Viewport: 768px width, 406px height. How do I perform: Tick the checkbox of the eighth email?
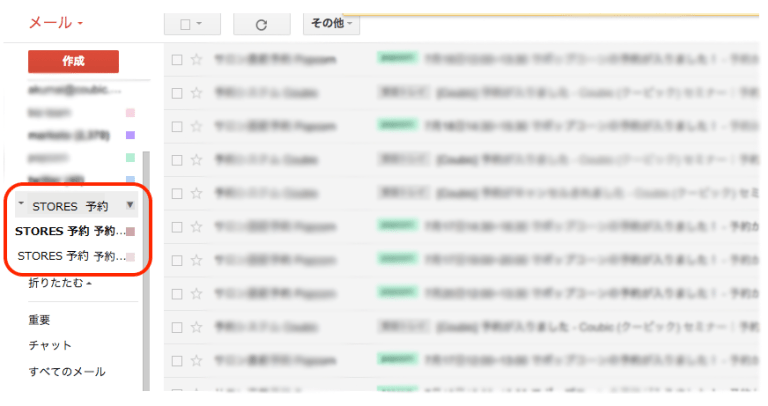pos(177,294)
